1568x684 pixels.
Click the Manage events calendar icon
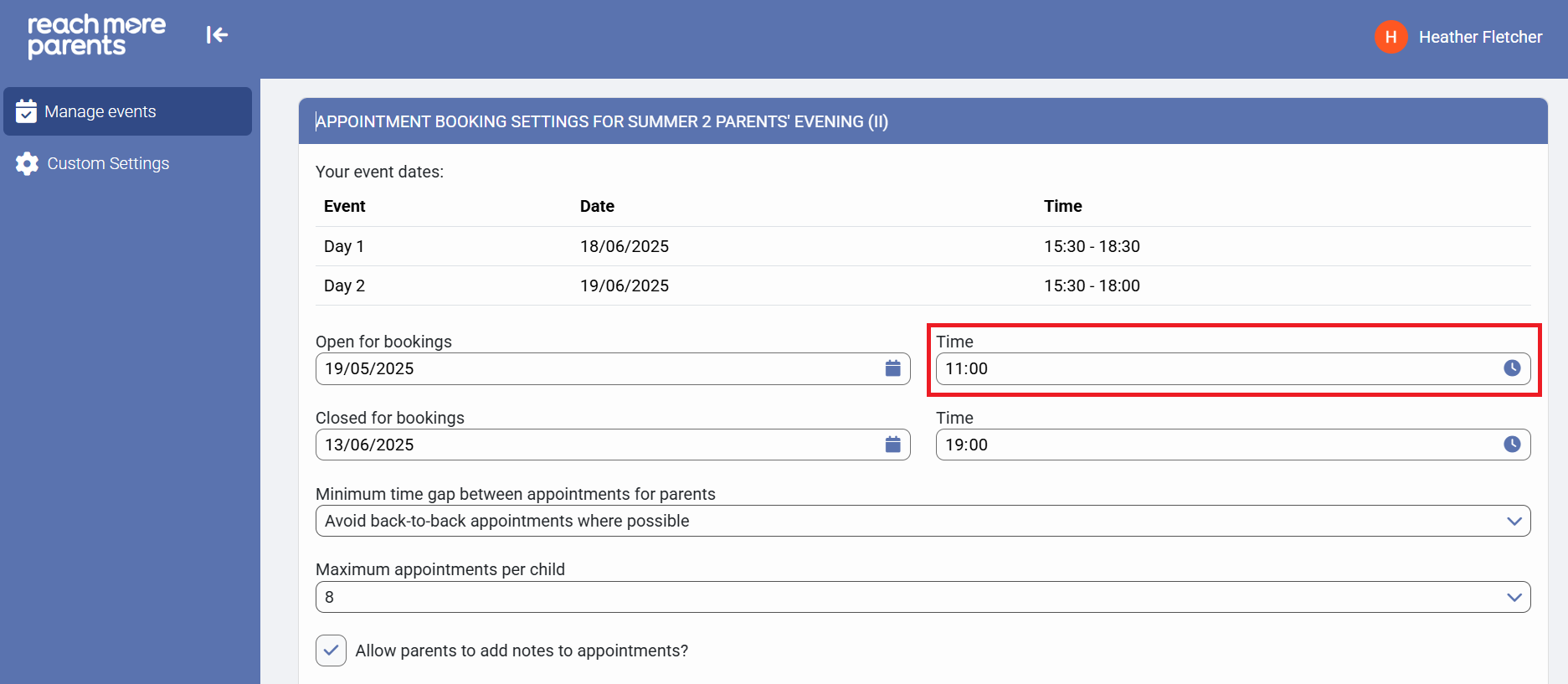26,111
